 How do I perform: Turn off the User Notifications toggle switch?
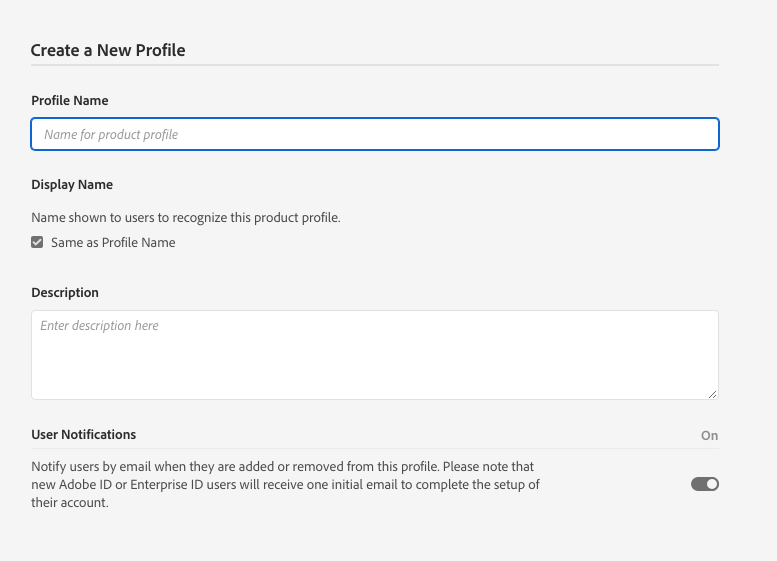tap(705, 484)
